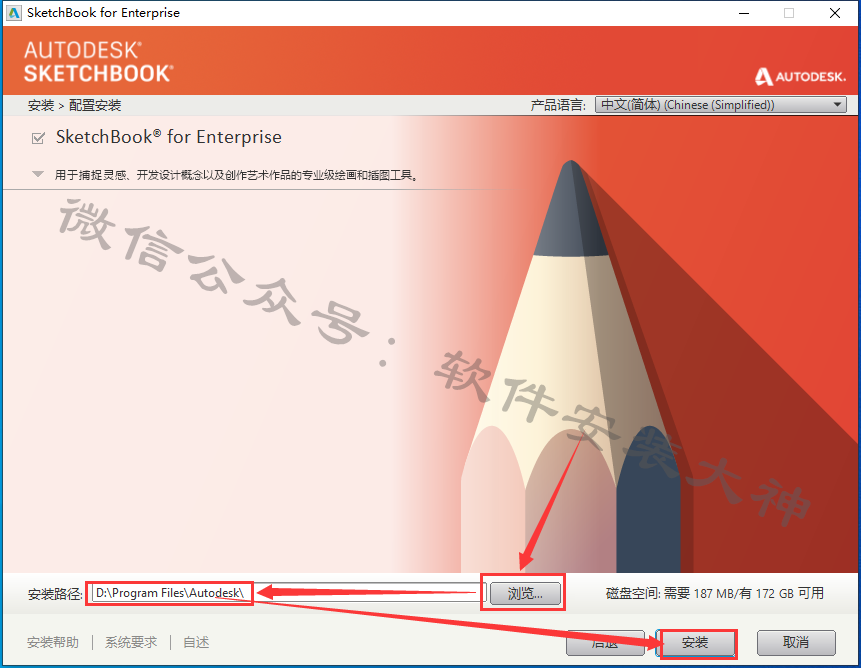The width and height of the screenshot is (861, 668).
Task: Open the product language dropdown
Action: [720, 104]
